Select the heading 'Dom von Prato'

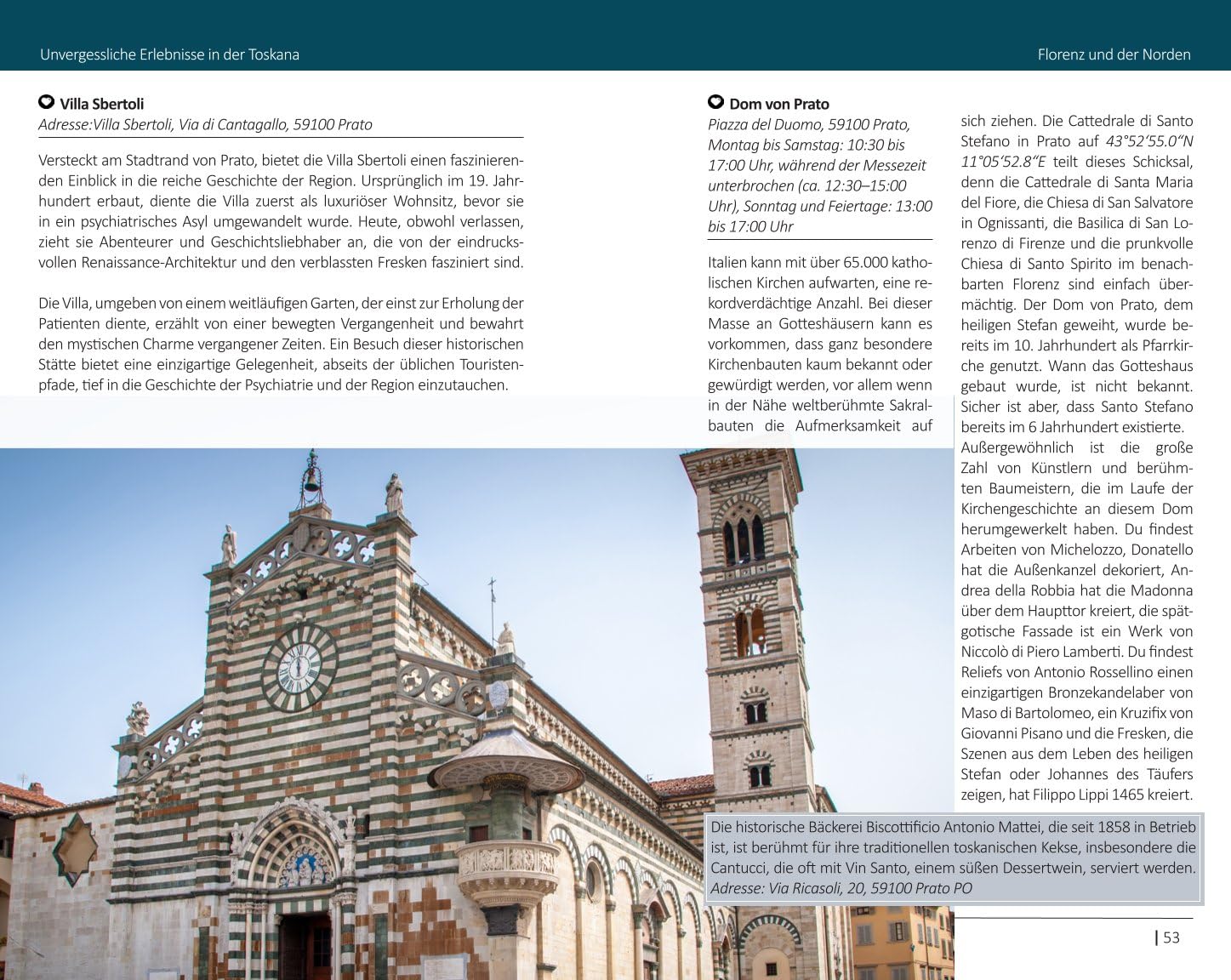click(x=779, y=104)
